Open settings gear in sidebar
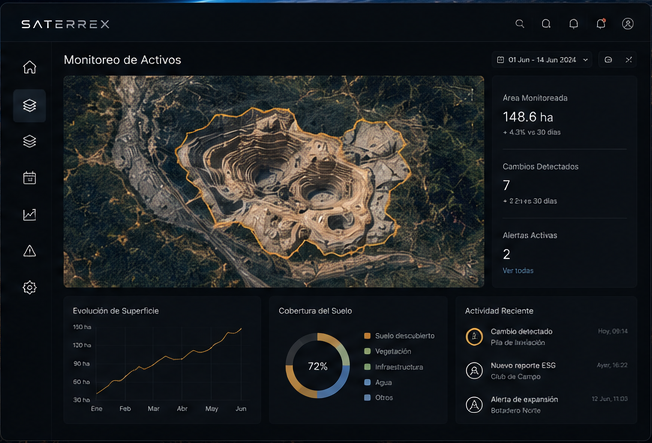The width and height of the screenshot is (652, 443). [30, 287]
